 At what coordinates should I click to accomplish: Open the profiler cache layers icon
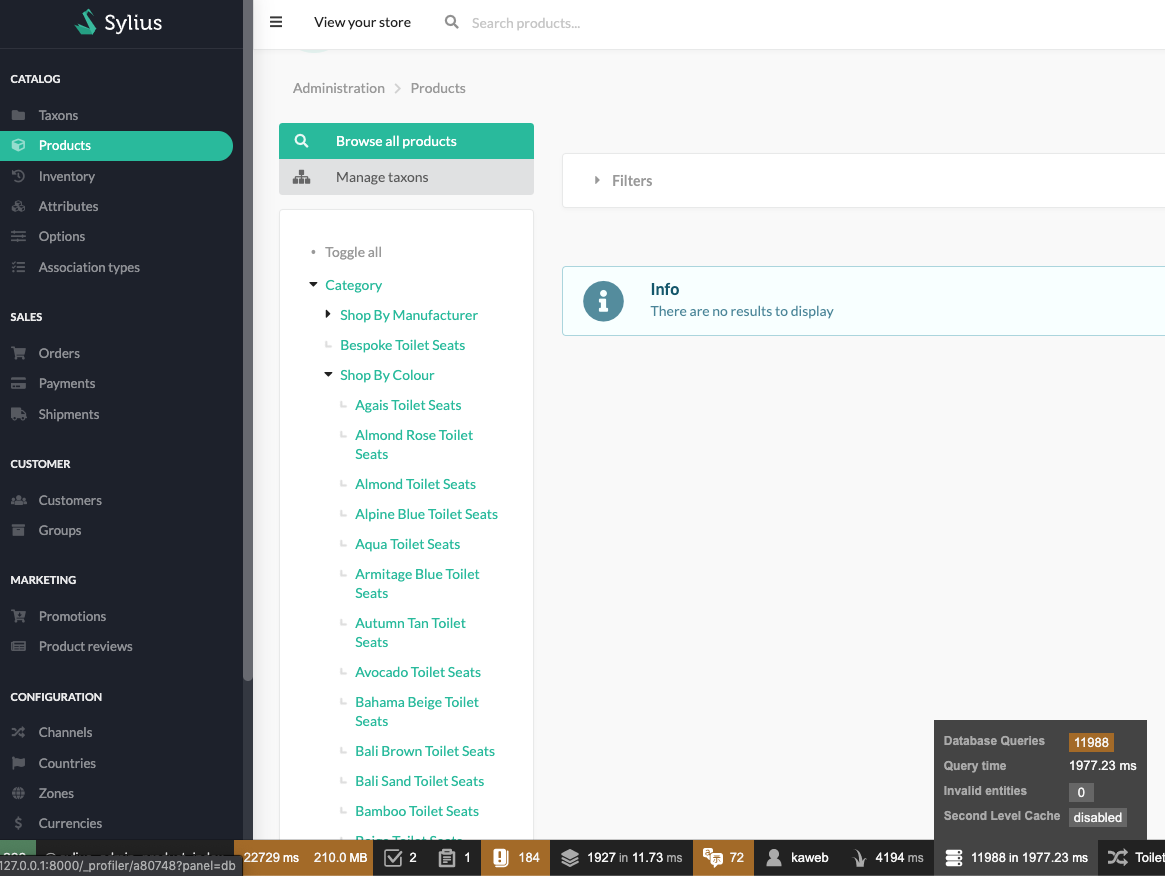(x=570, y=857)
